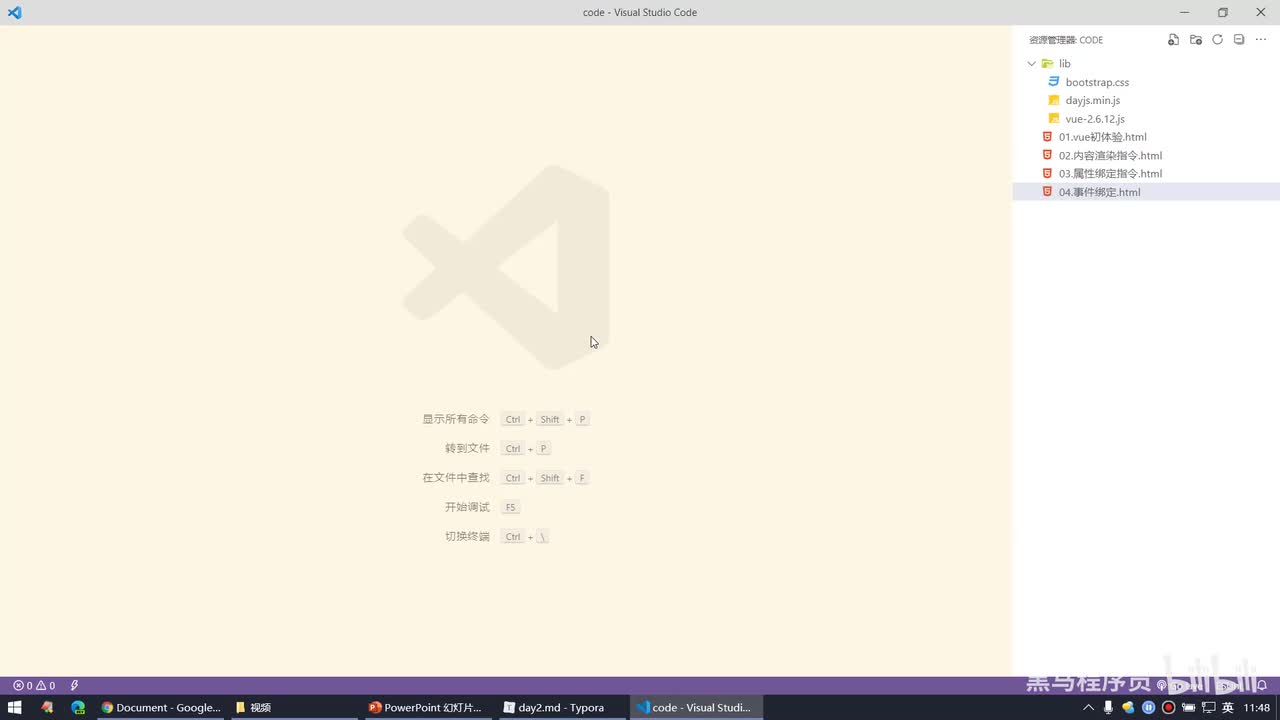
Task: Click the microphone tray icon
Action: point(1109,707)
